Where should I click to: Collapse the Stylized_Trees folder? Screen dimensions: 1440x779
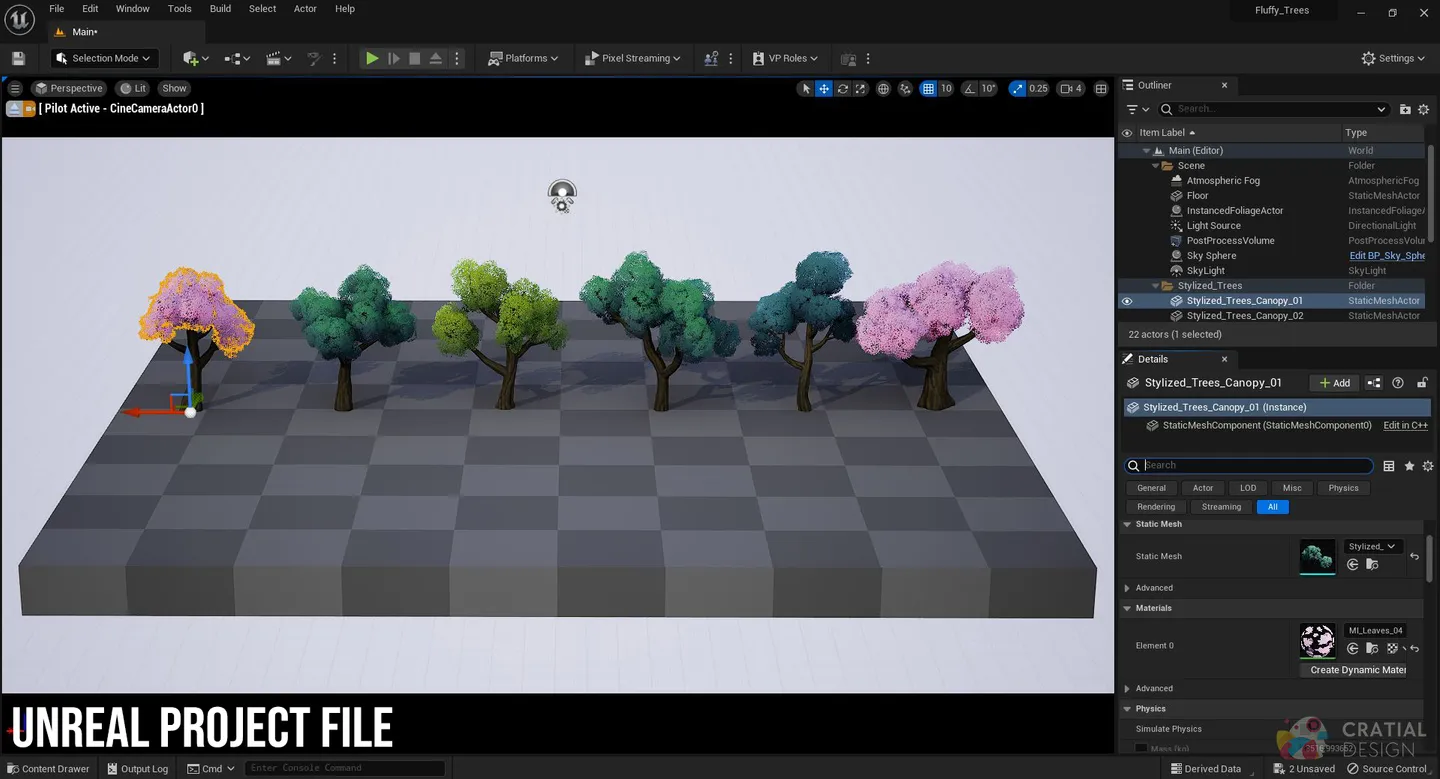(1156, 286)
